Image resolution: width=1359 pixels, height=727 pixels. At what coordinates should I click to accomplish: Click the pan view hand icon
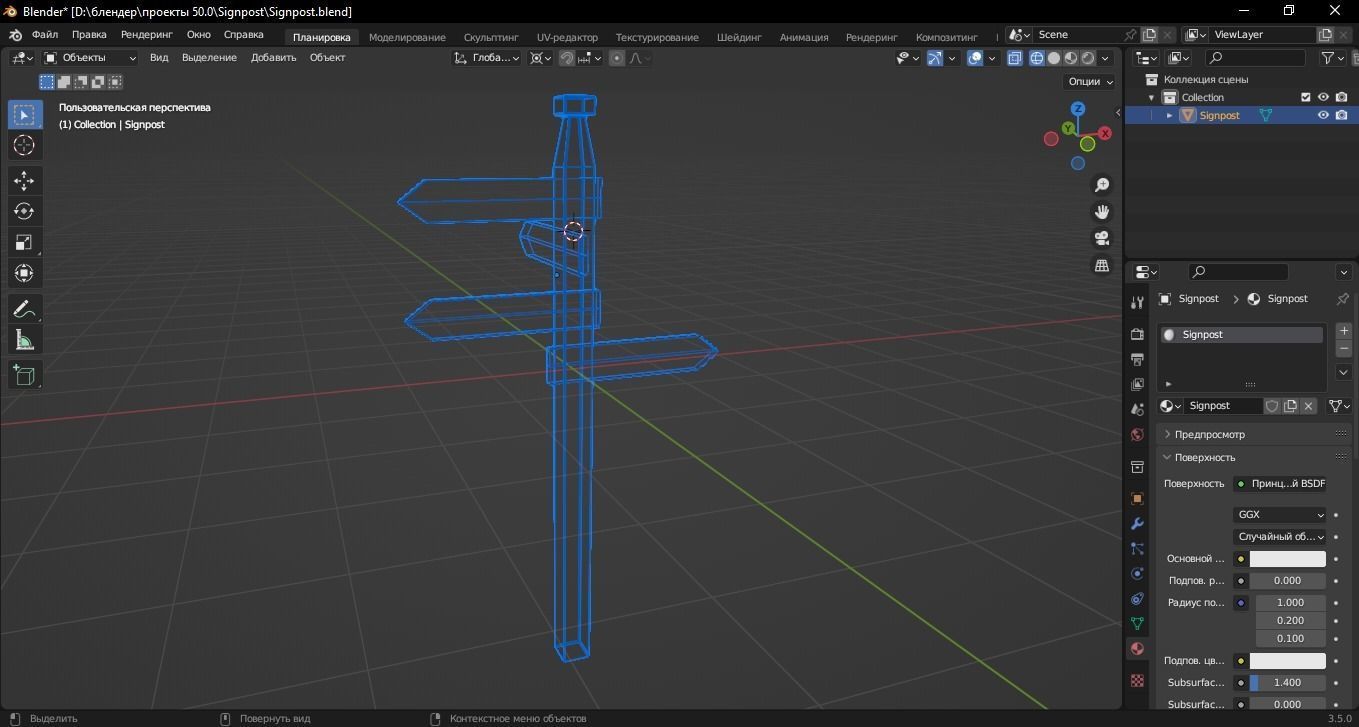click(x=1102, y=212)
